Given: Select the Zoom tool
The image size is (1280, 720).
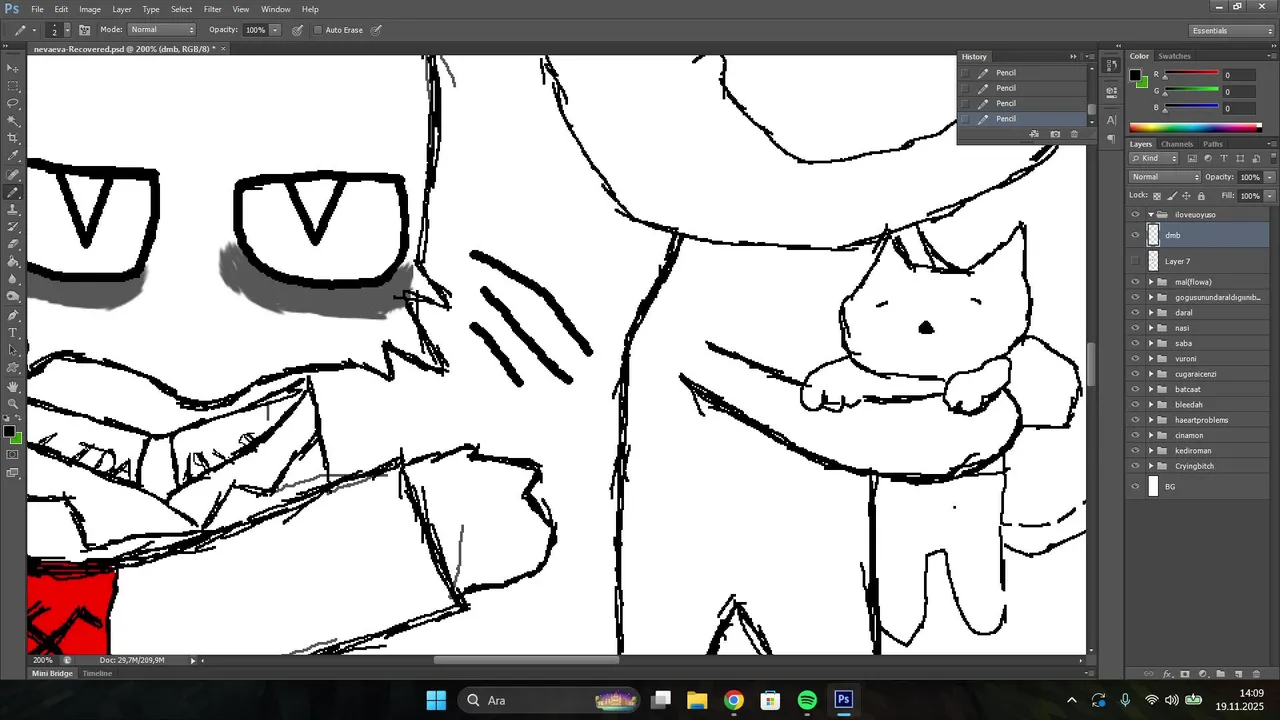Looking at the screenshot, I should pyautogui.click(x=13, y=403).
